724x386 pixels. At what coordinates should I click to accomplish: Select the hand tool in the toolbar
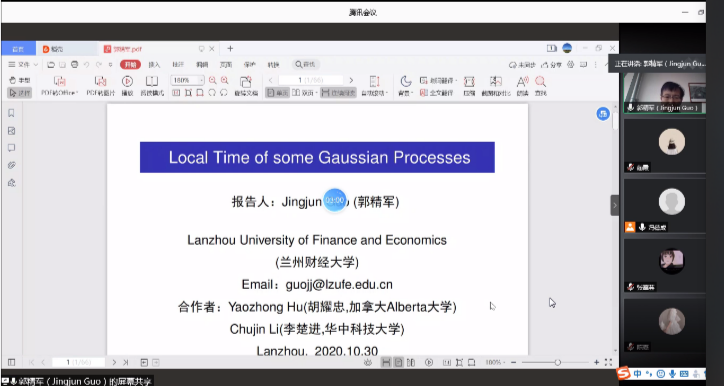19,80
